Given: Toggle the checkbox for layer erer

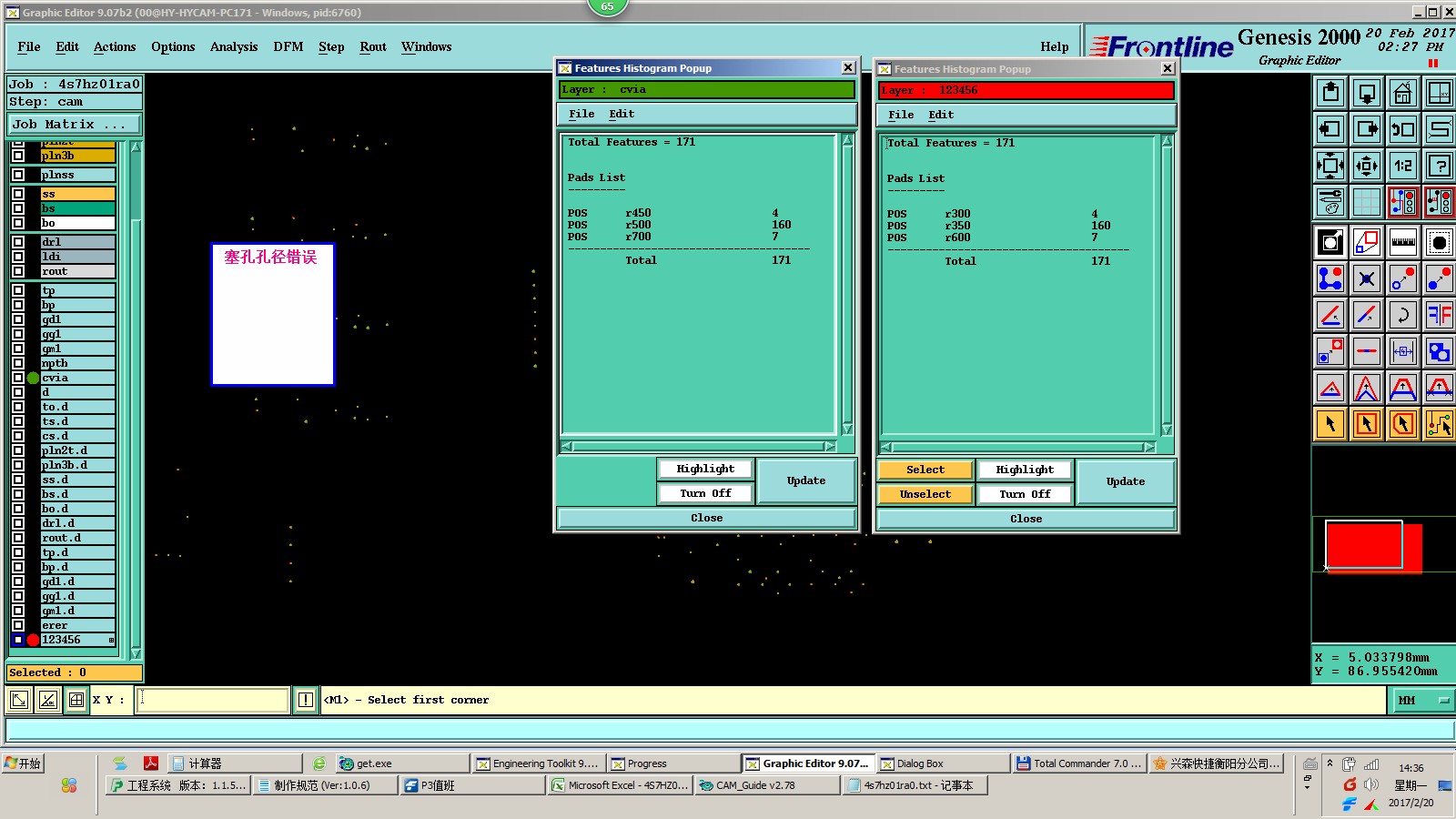Looking at the screenshot, I should 18,625.
